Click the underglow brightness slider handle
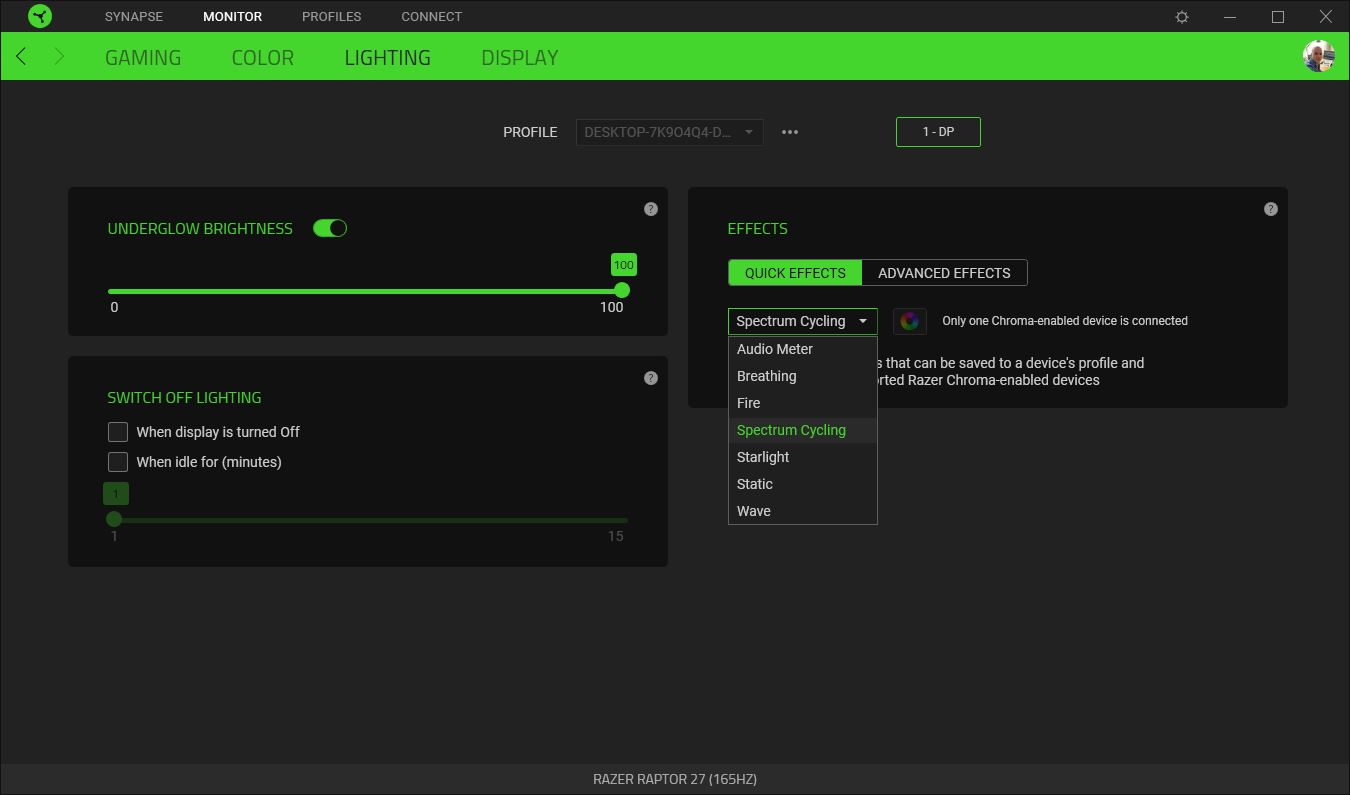Screen dimensions: 1350x795 [622, 290]
